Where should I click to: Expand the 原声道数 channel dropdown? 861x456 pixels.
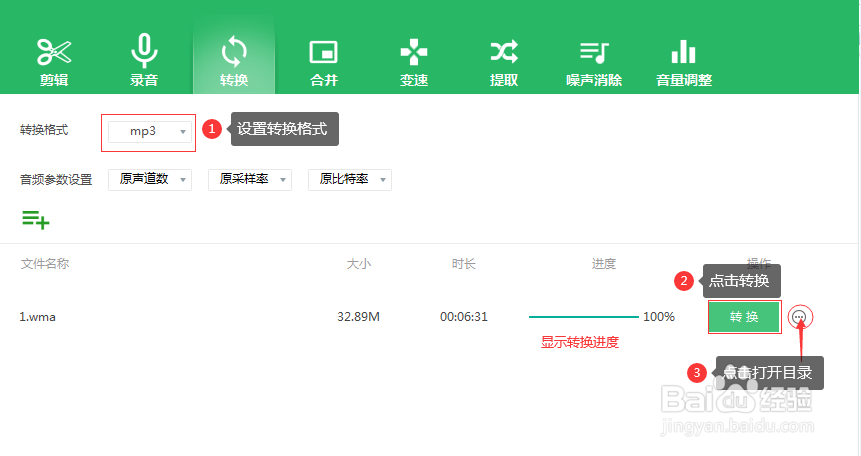click(x=149, y=180)
